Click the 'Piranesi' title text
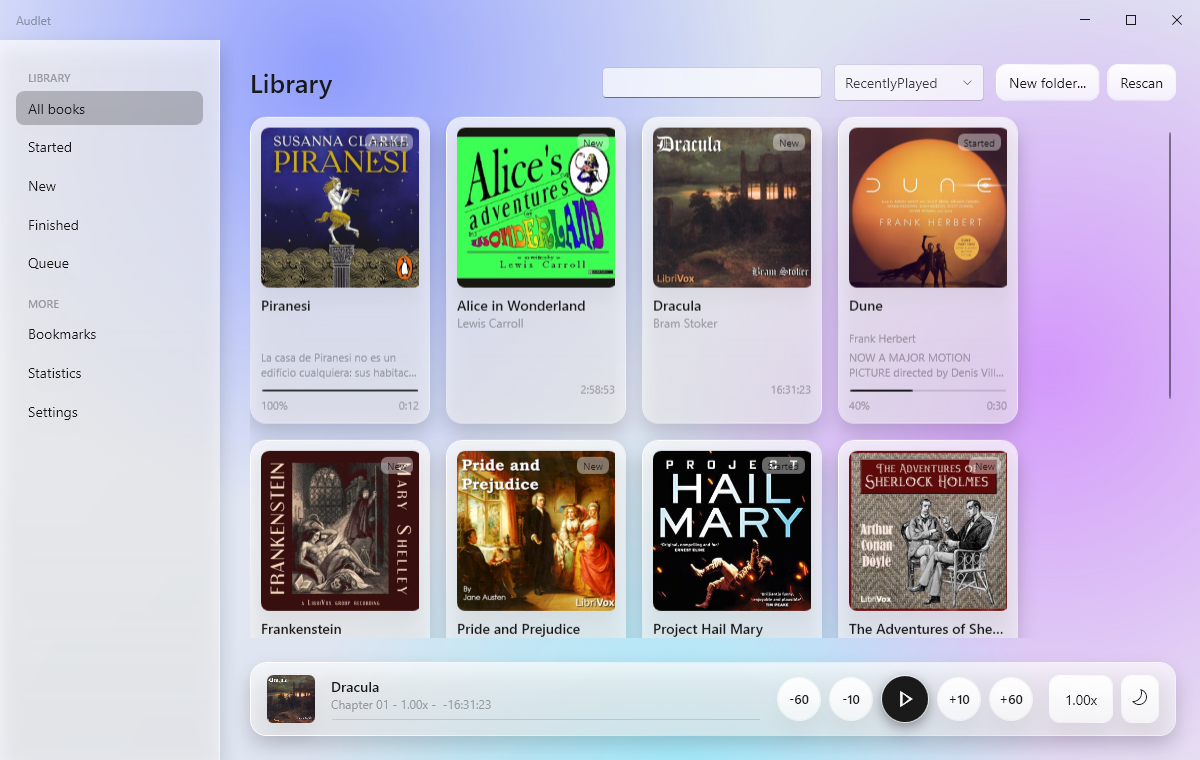The width and height of the screenshot is (1200, 760). pyautogui.click(x=286, y=306)
